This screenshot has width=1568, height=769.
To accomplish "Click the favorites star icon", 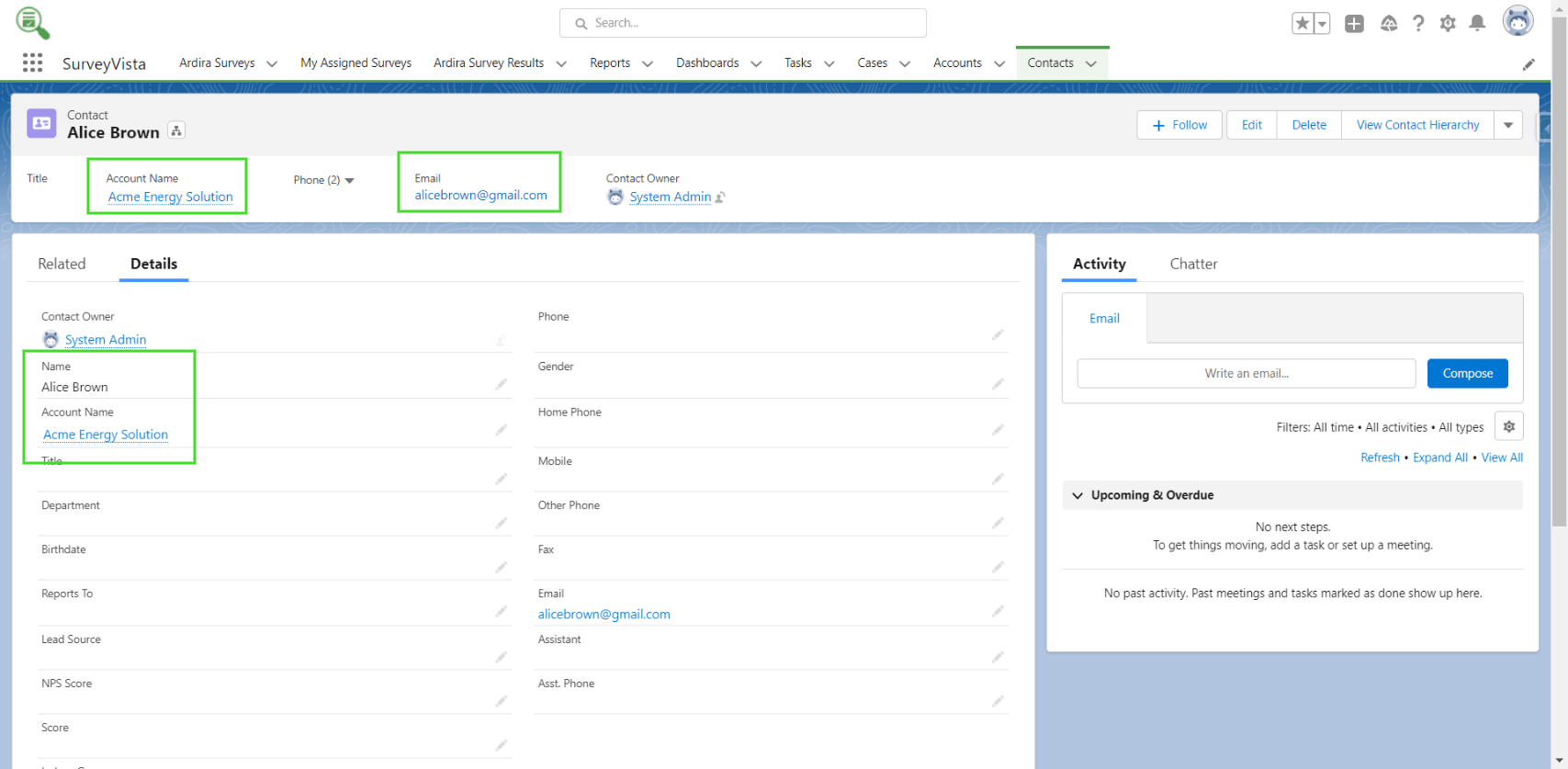I will click(x=1302, y=24).
